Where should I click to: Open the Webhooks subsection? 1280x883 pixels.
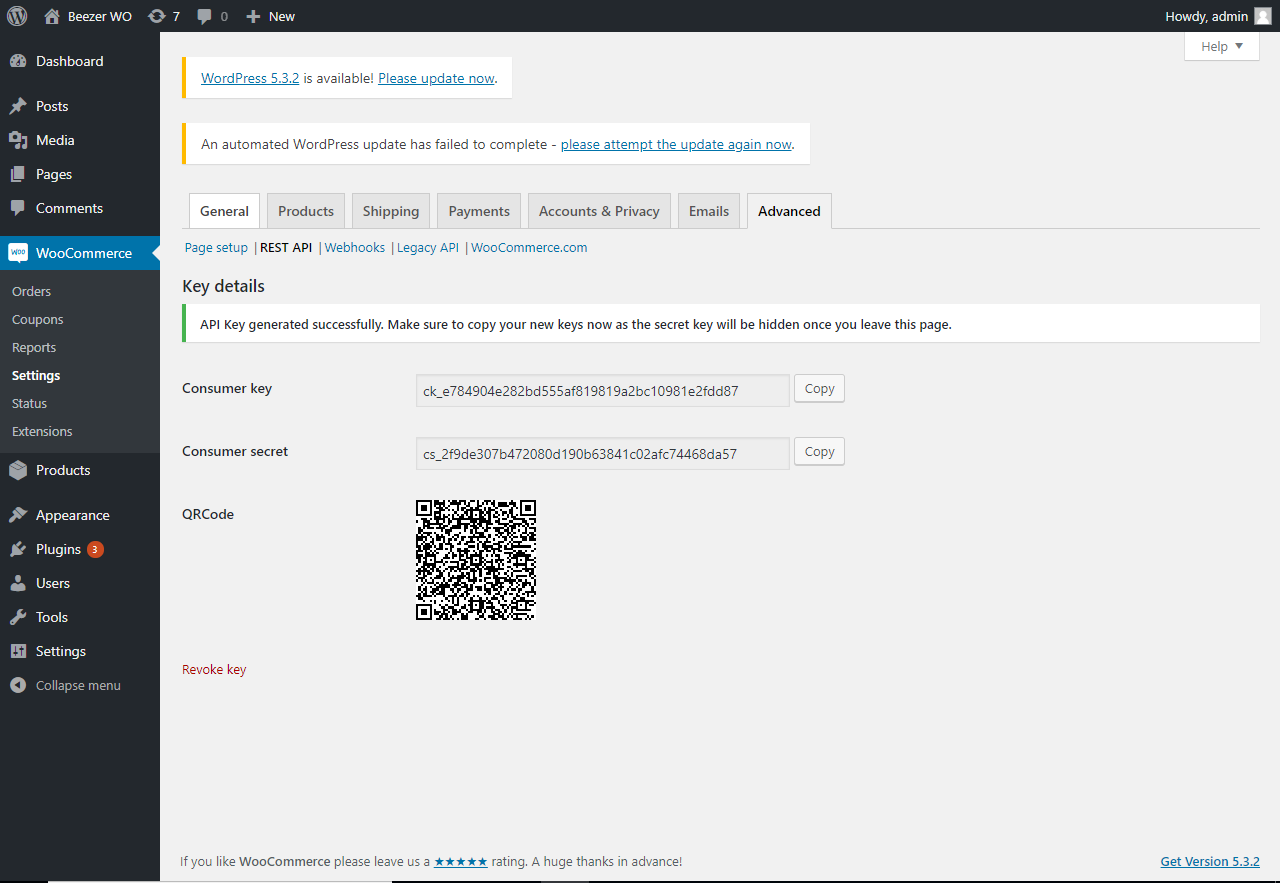pos(354,247)
